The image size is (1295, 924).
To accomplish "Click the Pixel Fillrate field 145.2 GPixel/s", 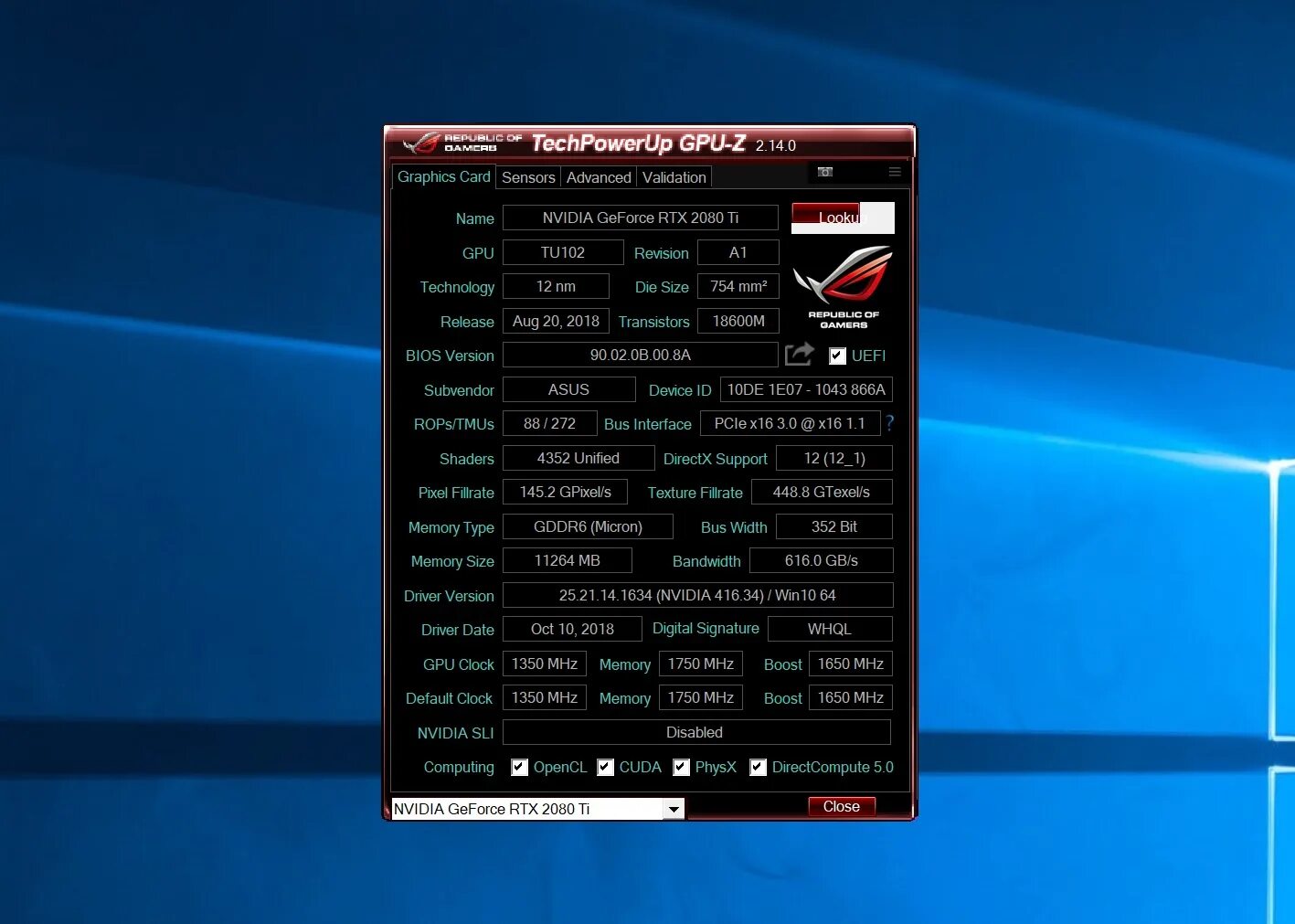I will [x=566, y=492].
